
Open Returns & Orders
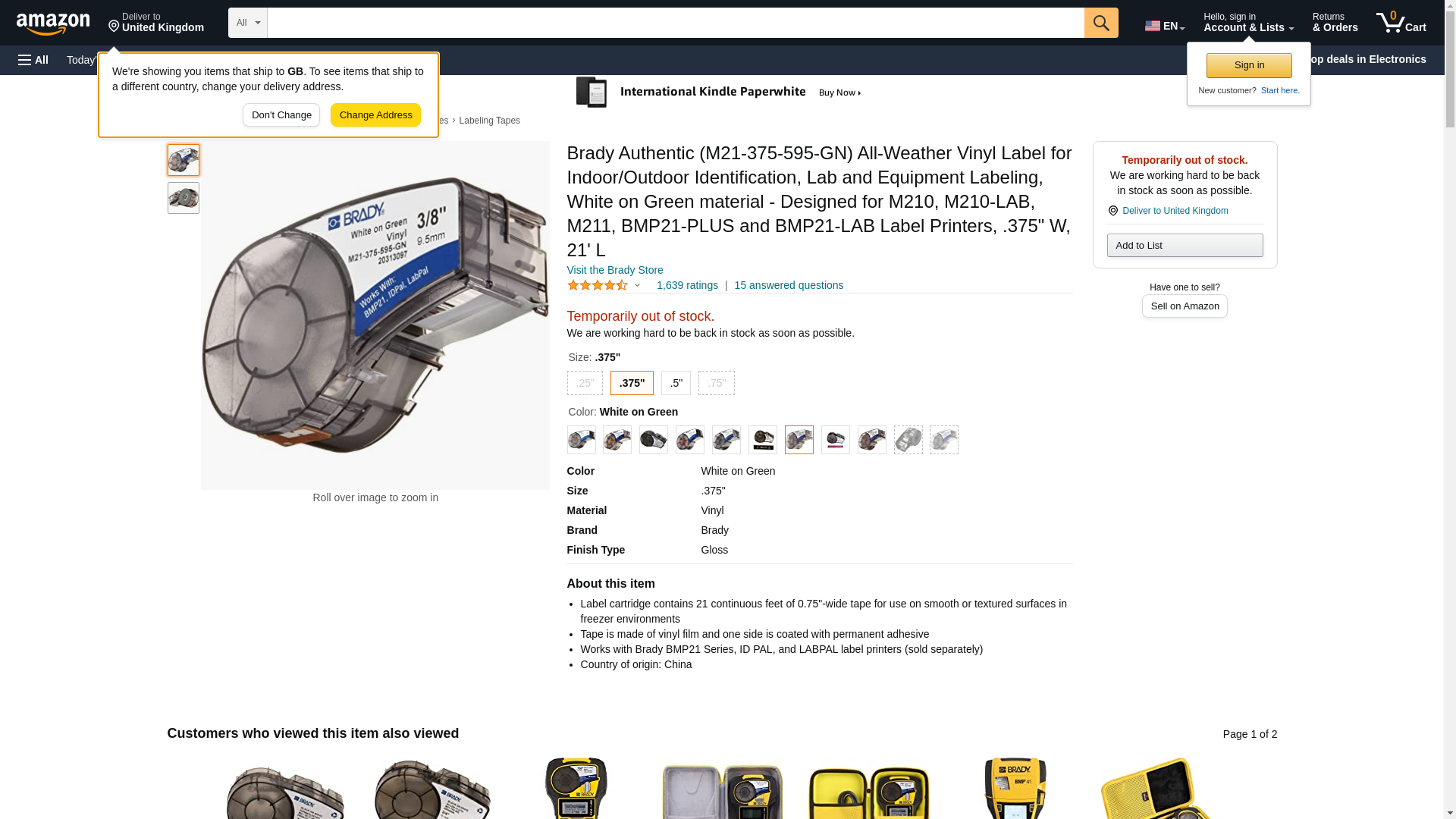coord(1335,23)
